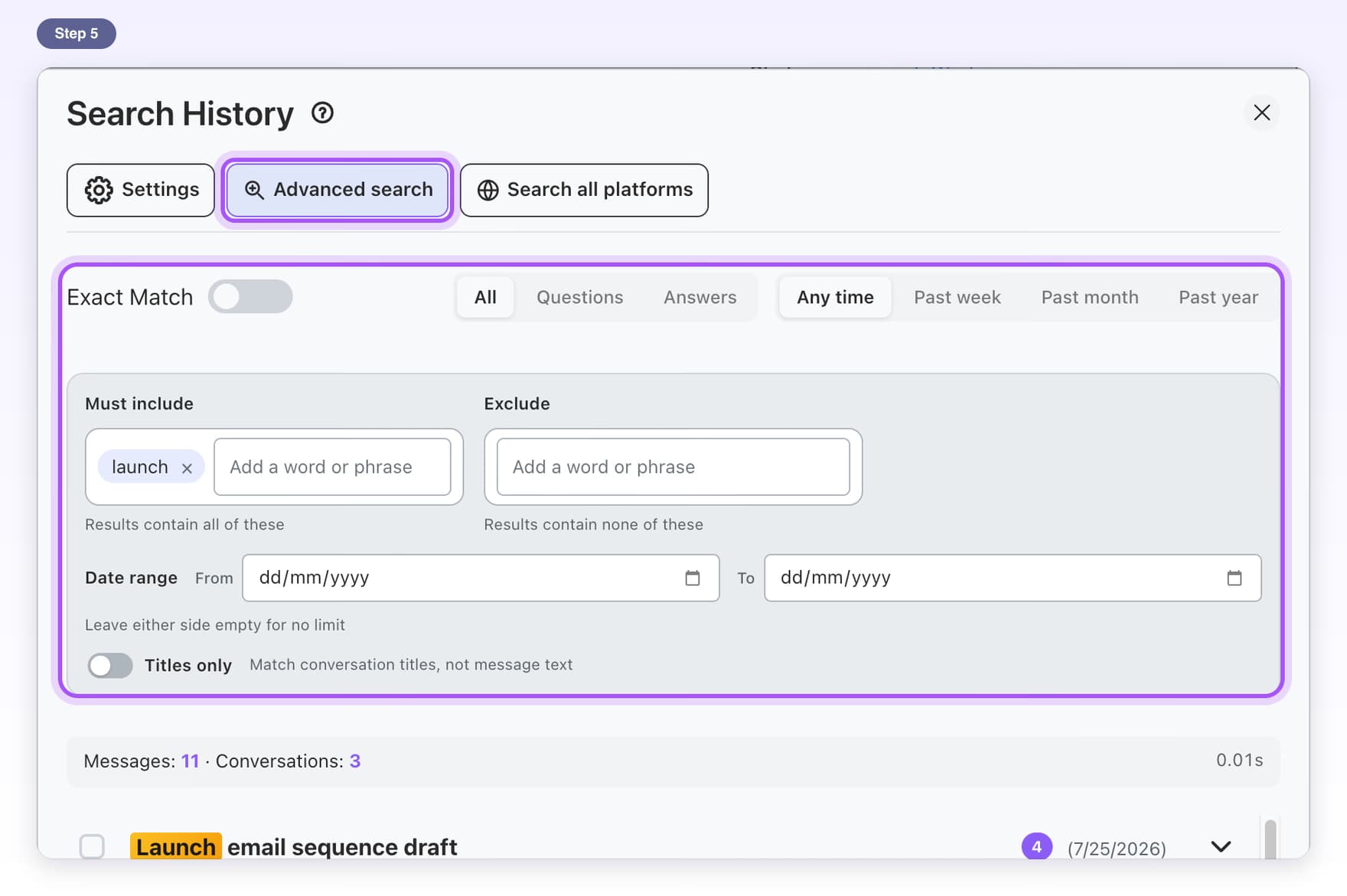Open the To date calendar picker
1347x896 pixels.
click(1234, 578)
